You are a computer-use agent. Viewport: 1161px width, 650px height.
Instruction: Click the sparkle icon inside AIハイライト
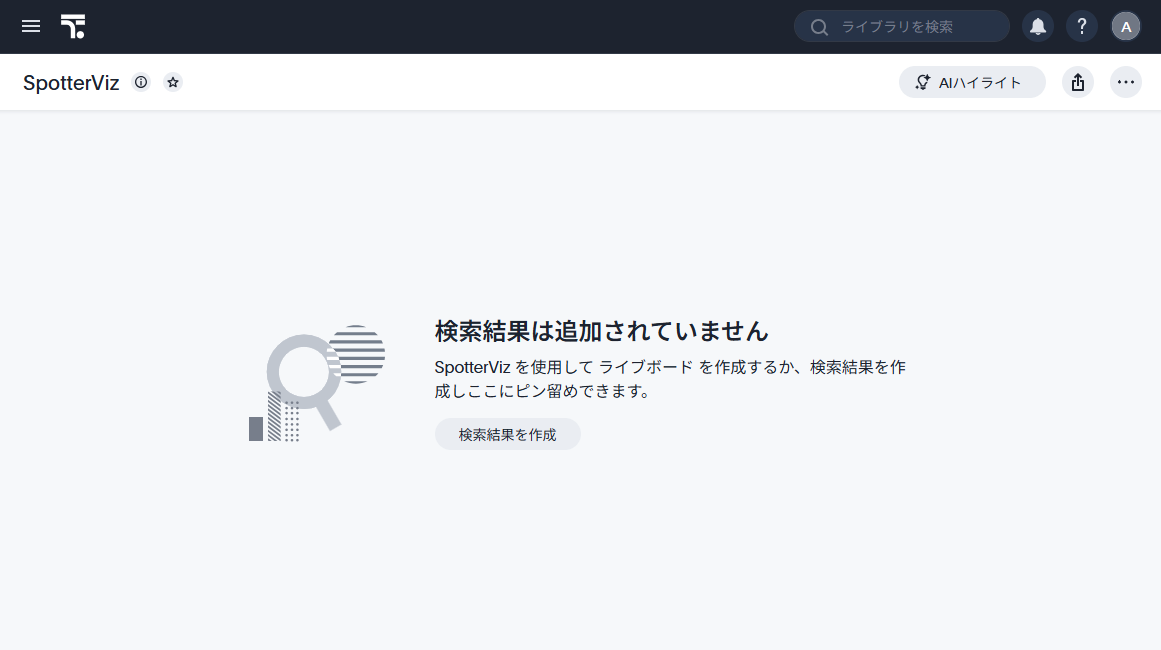(x=923, y=82)
